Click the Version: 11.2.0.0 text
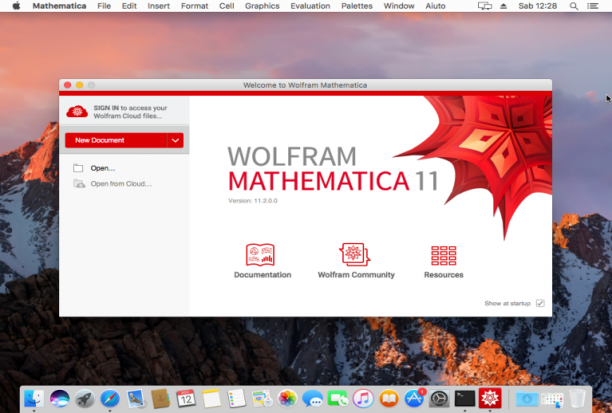This screenshot has height=413, width=612. 253,201
